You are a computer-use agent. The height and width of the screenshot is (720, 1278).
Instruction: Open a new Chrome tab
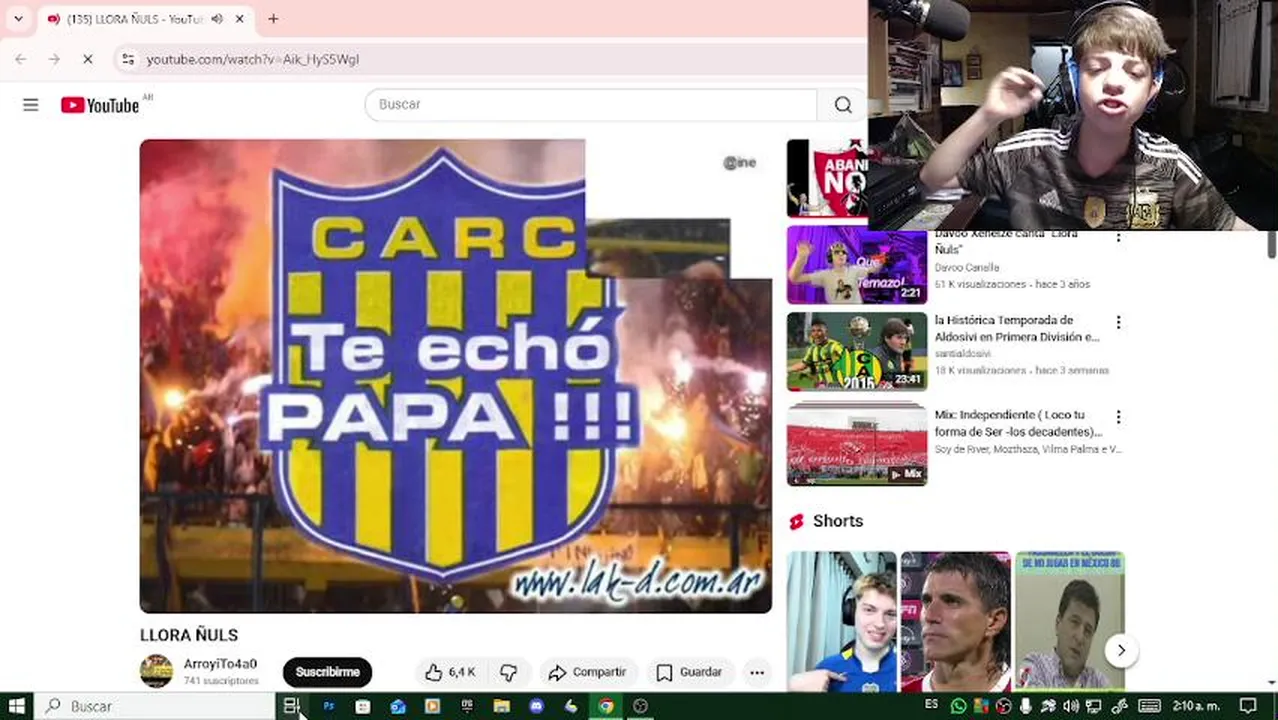point(273,18)
